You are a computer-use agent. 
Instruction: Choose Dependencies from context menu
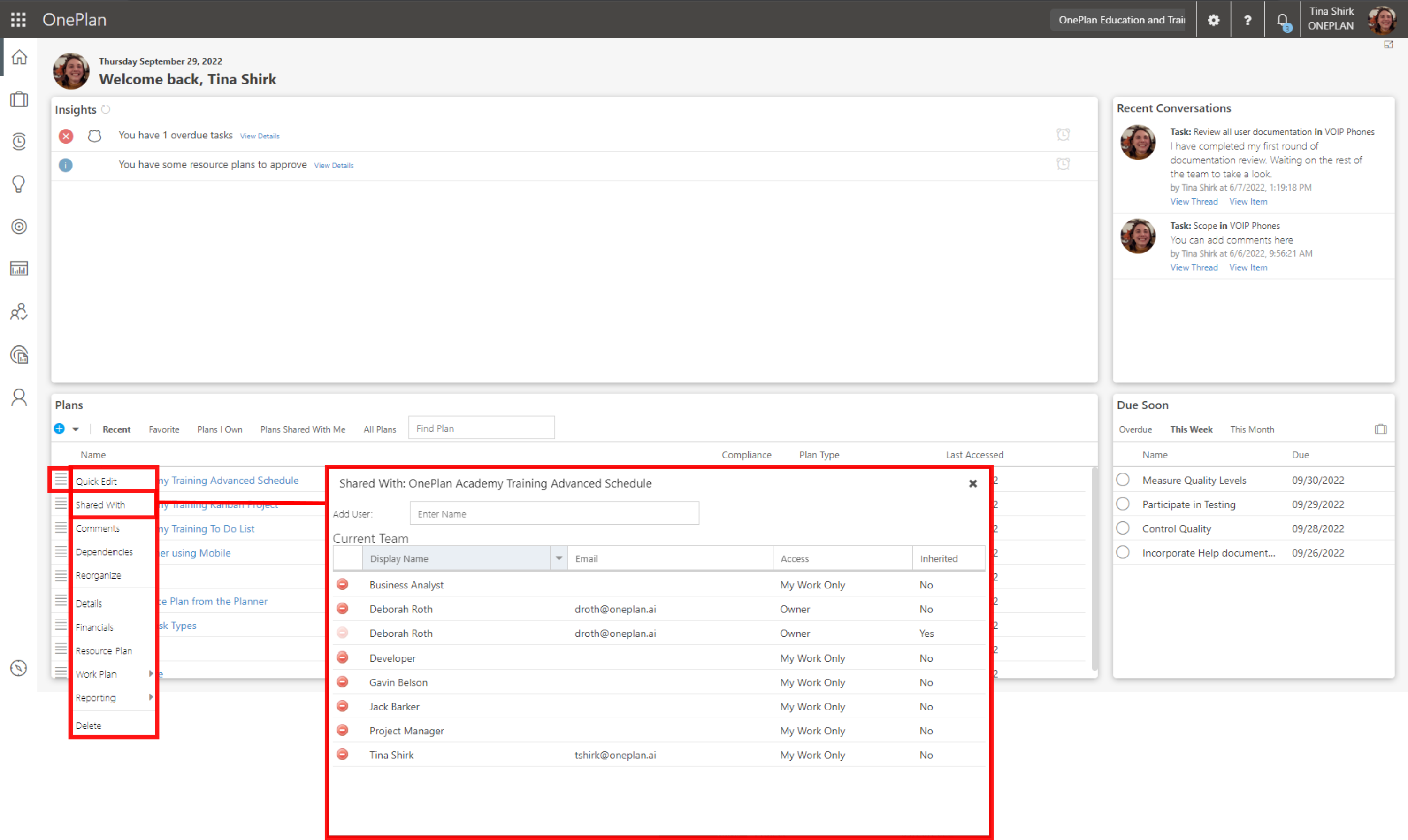click(x=104, y=552)
